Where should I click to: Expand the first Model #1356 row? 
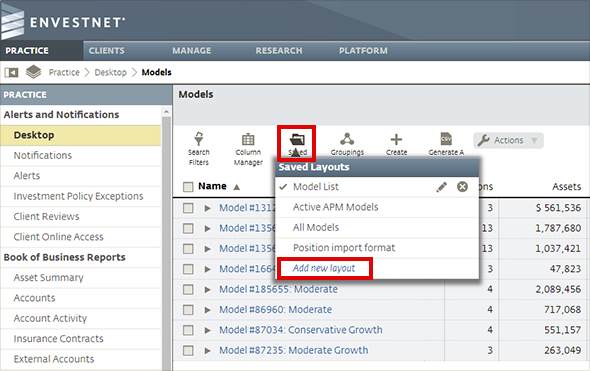click(207, 228)
